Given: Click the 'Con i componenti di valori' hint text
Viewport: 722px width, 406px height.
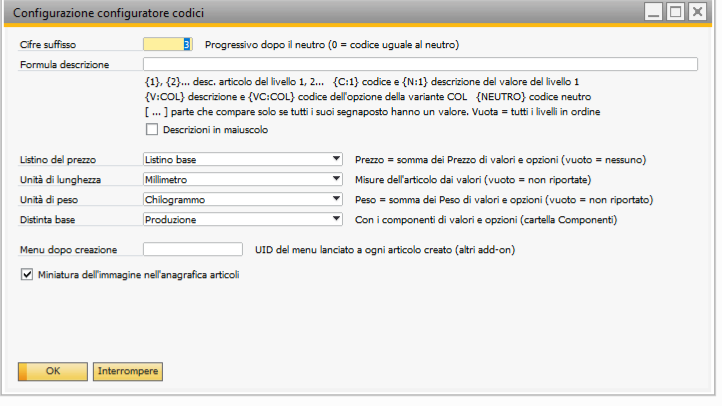Looking at the screenshot, I should (486, 220).
